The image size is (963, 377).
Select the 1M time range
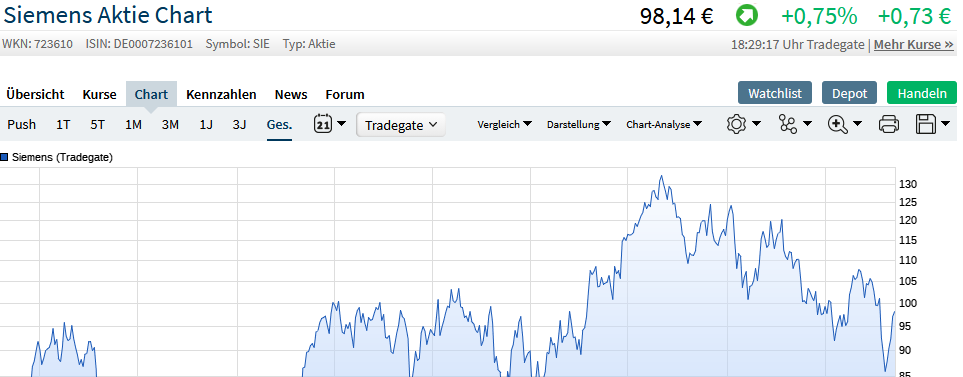(133, 124)
